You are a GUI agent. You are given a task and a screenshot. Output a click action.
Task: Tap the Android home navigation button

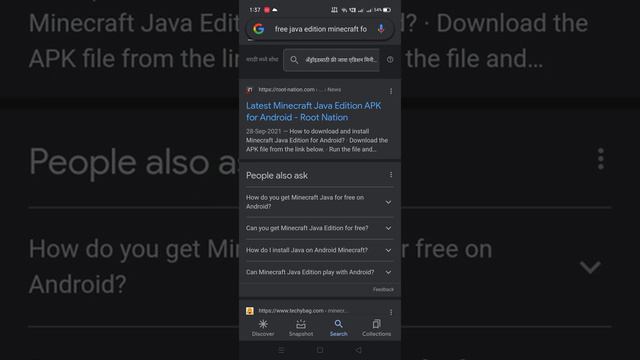click(x=320, y=350)
